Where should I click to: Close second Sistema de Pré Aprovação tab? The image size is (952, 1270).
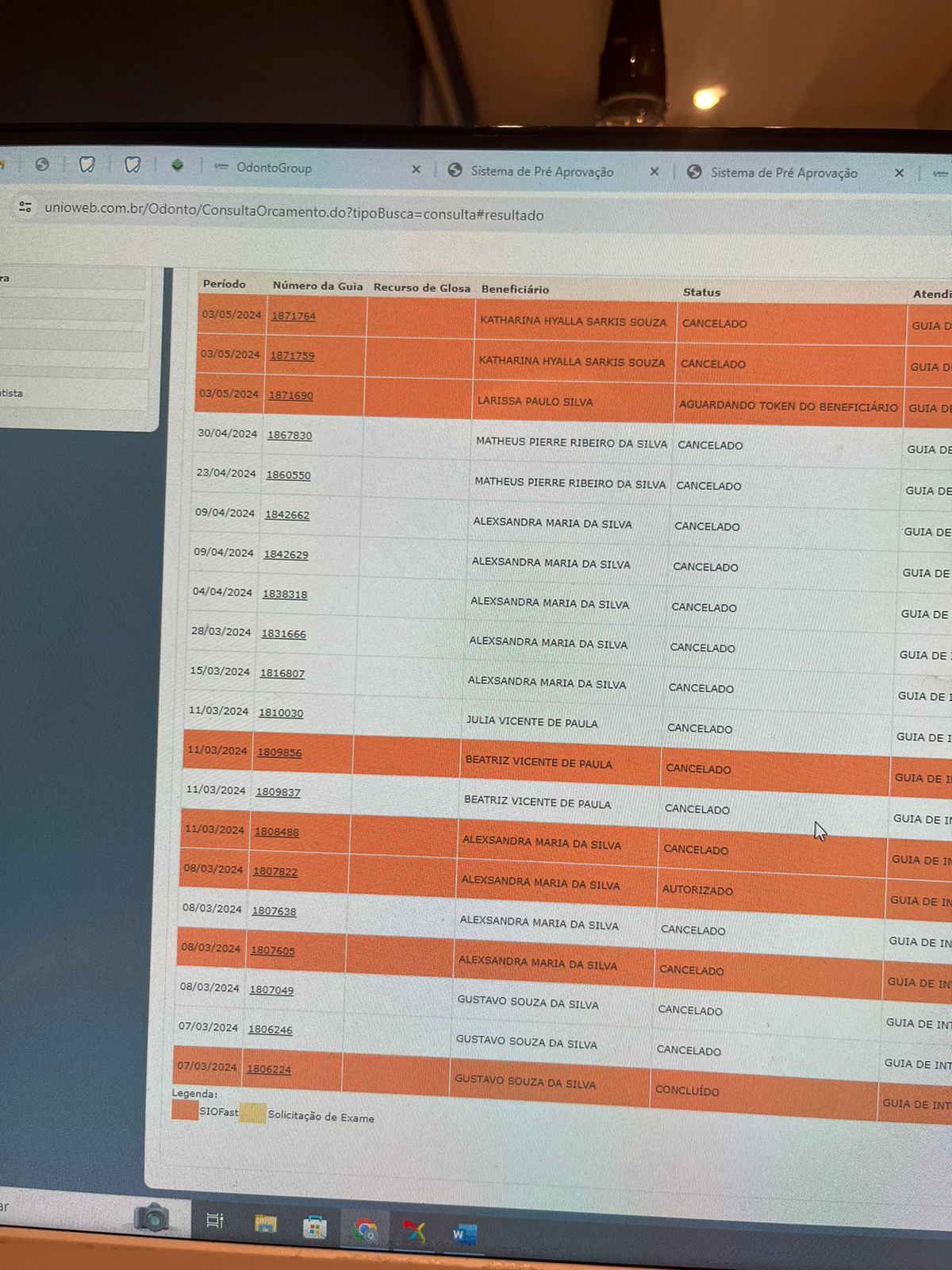pyautogui.click(x=899, y=173)
